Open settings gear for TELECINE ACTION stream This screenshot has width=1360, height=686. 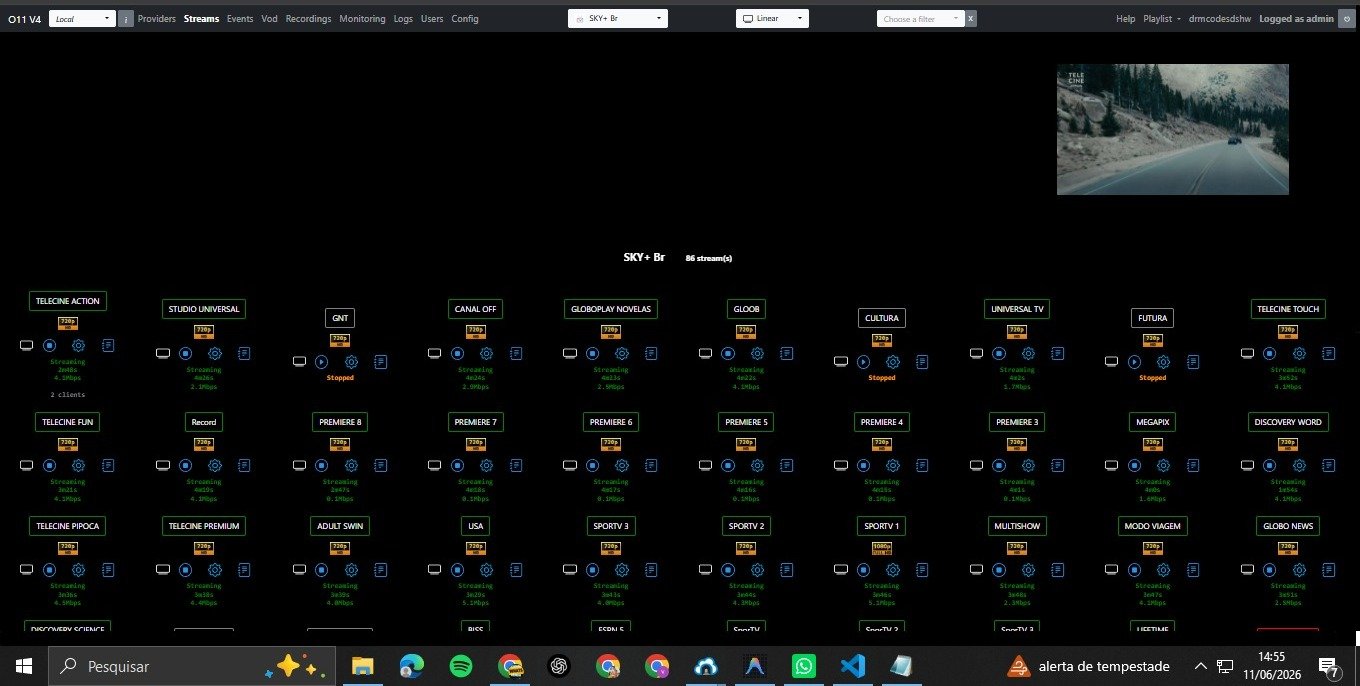[79, 345]
